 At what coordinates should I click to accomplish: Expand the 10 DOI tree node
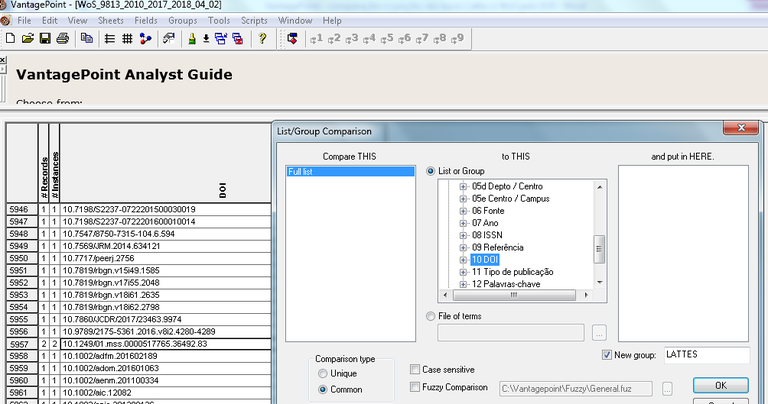(463, 260)
